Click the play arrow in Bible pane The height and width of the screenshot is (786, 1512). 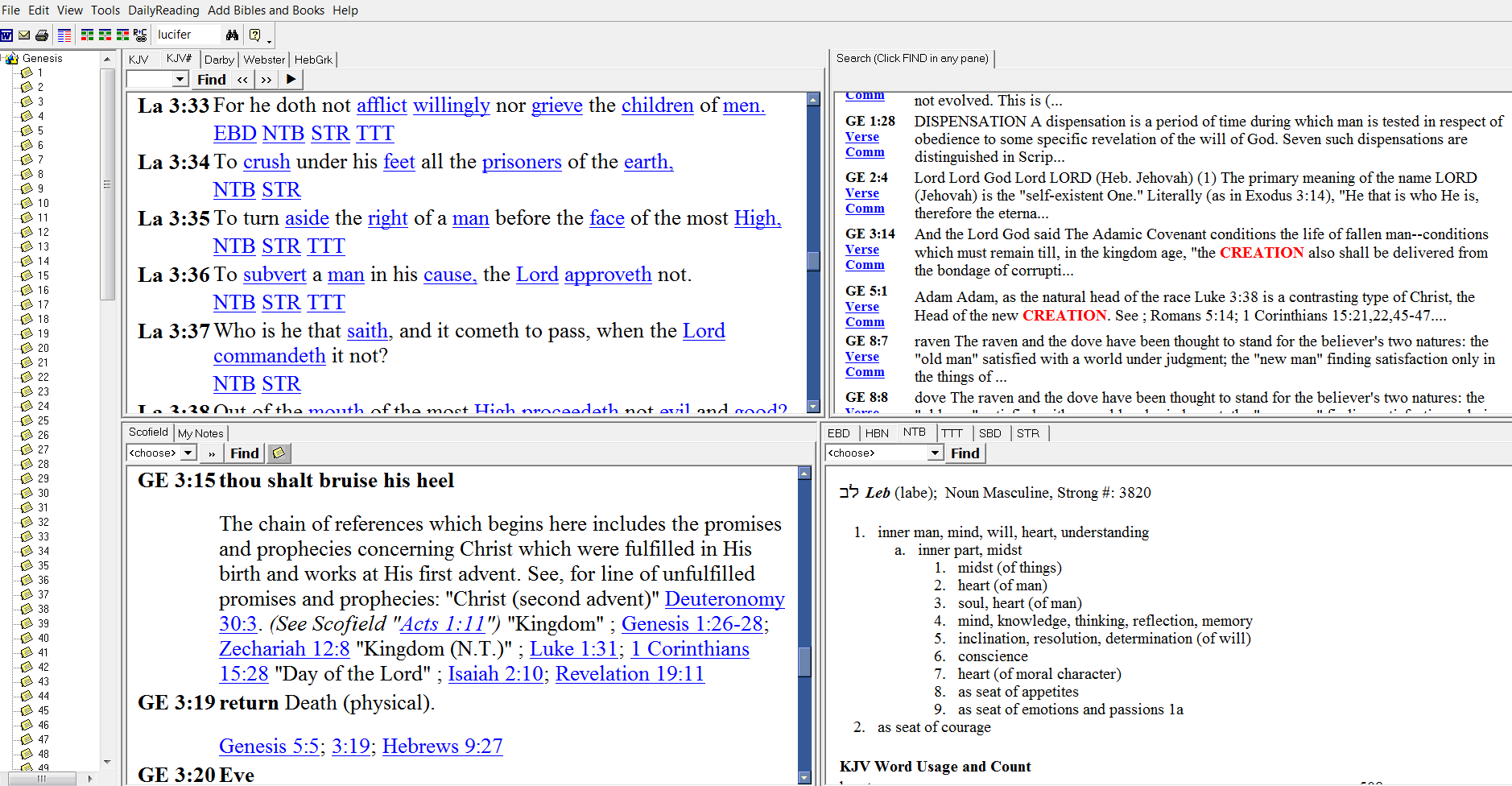coord(291,79)
